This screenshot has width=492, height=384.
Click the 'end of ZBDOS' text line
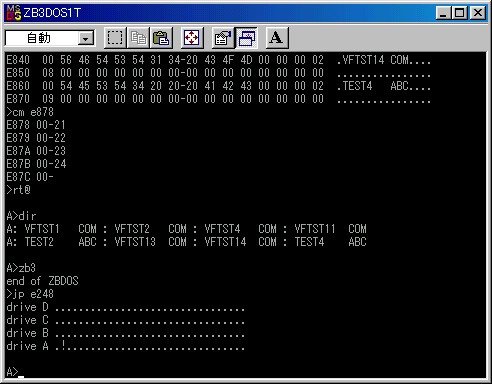coord(42,281)
